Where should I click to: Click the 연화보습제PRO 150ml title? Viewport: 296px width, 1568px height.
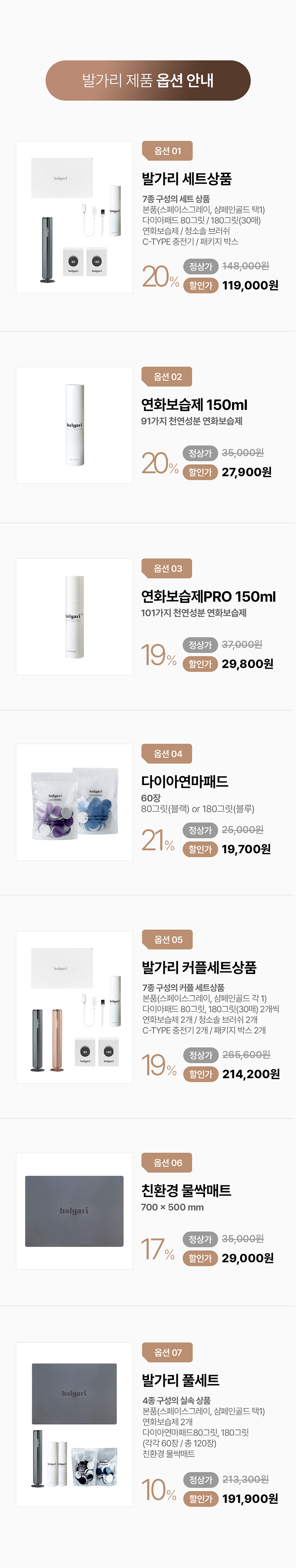(208, 596)
